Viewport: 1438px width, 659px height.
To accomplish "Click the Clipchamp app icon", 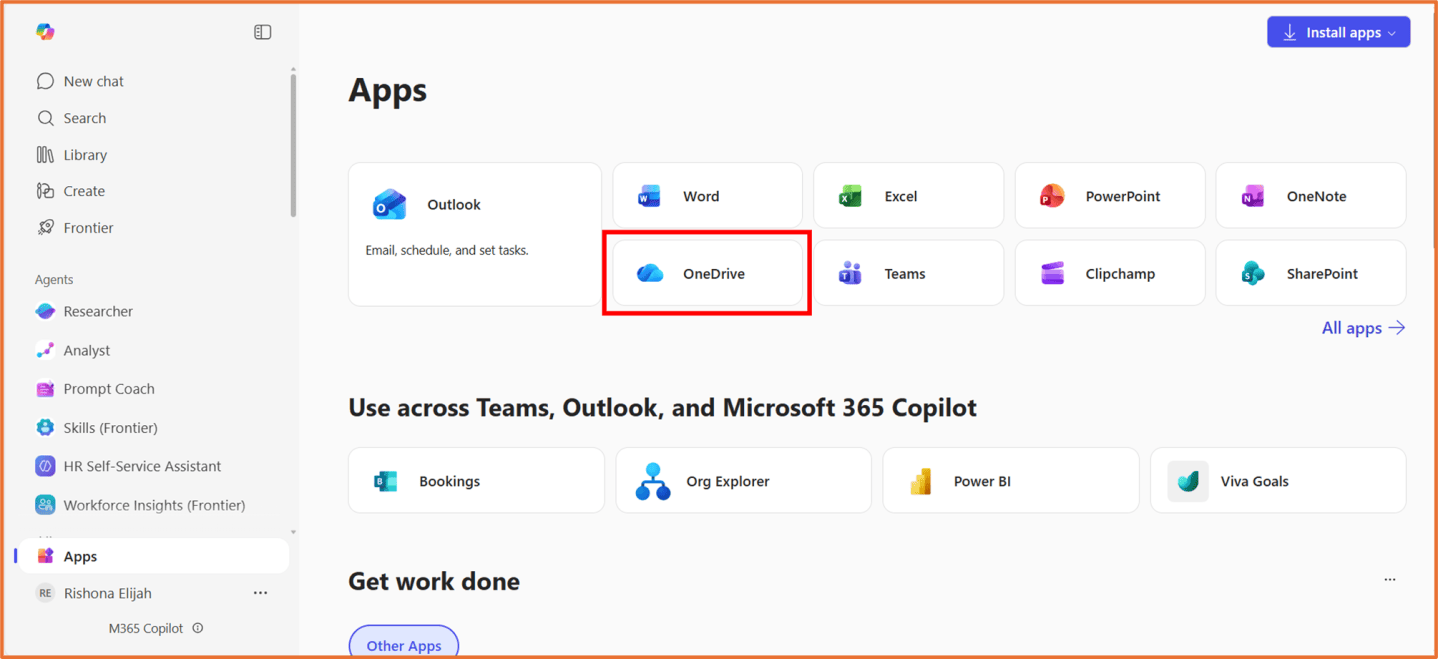I will click(1052, 273).
